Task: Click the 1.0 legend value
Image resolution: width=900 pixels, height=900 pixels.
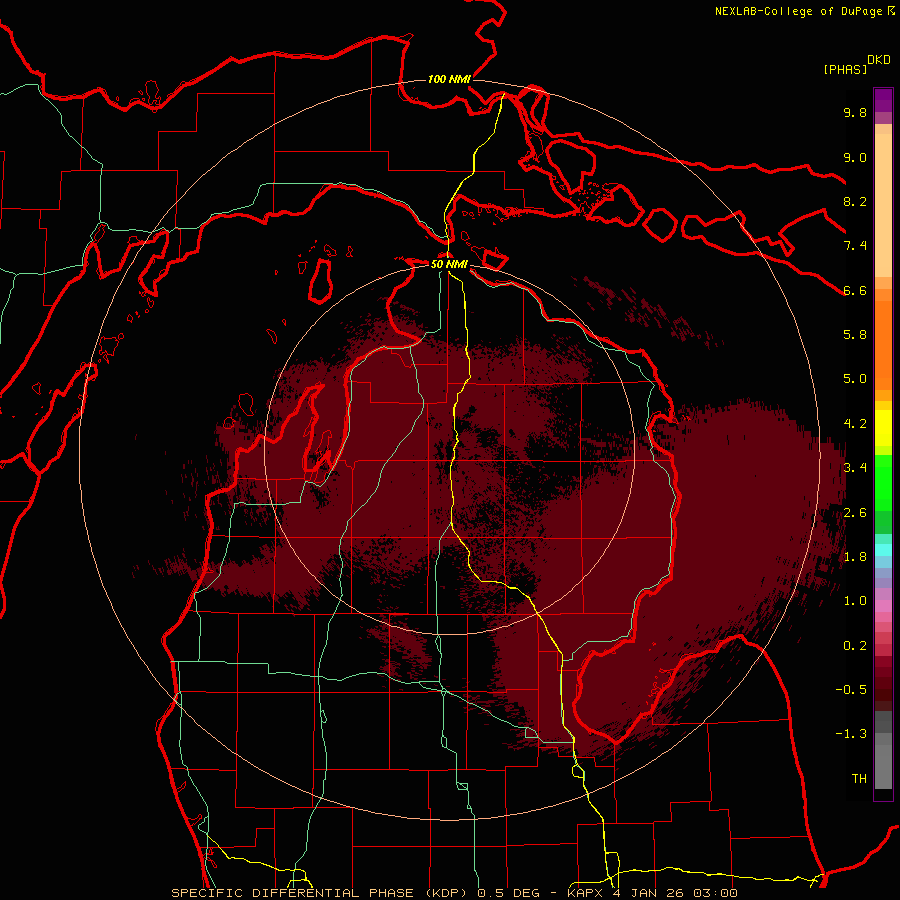Action: point(855,601)
